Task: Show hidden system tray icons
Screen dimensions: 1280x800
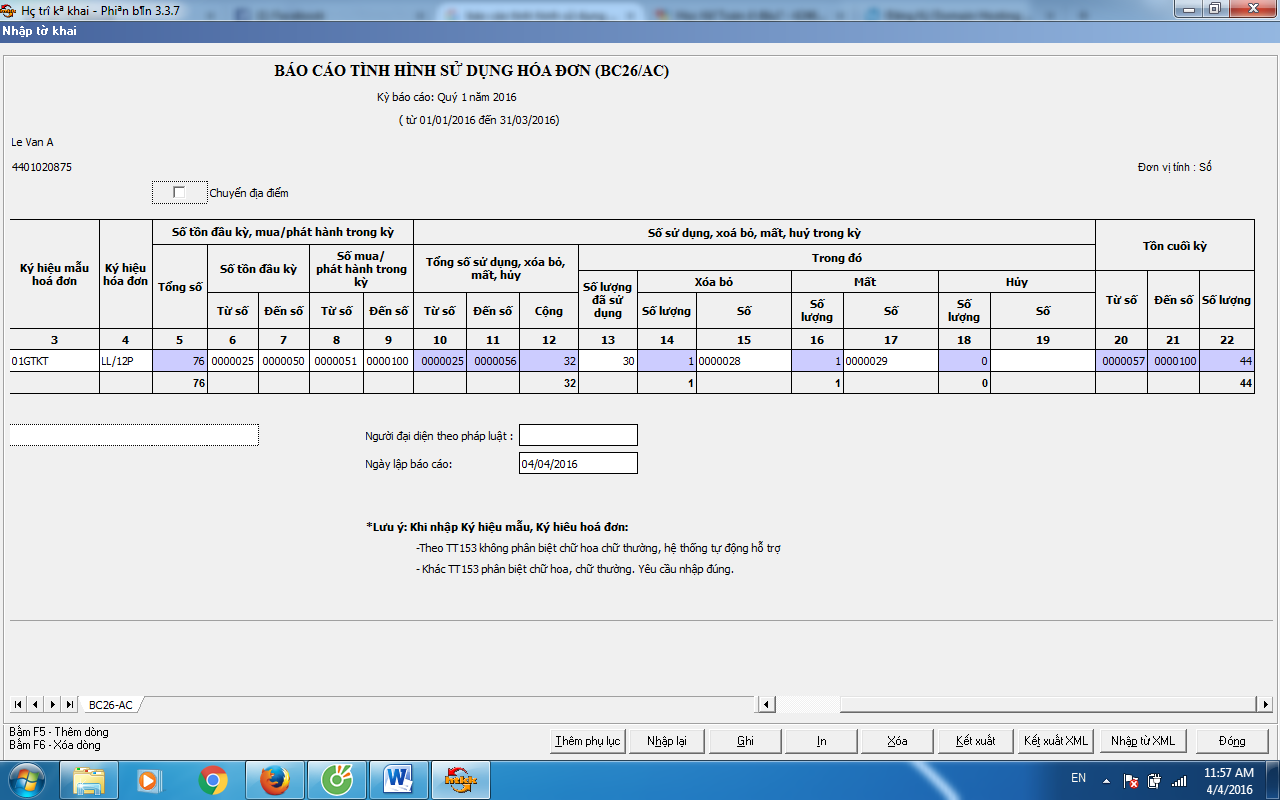Action: 1107,779
